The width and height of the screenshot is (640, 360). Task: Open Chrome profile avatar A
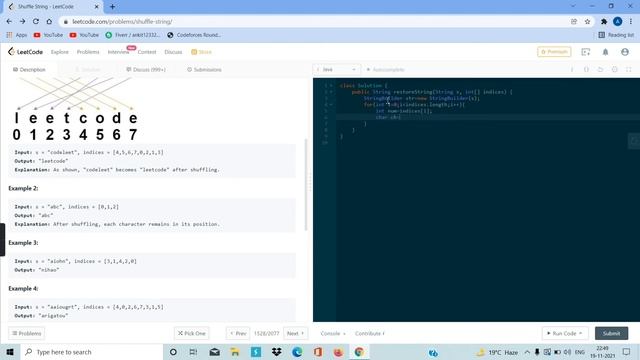tap(618, 22)
